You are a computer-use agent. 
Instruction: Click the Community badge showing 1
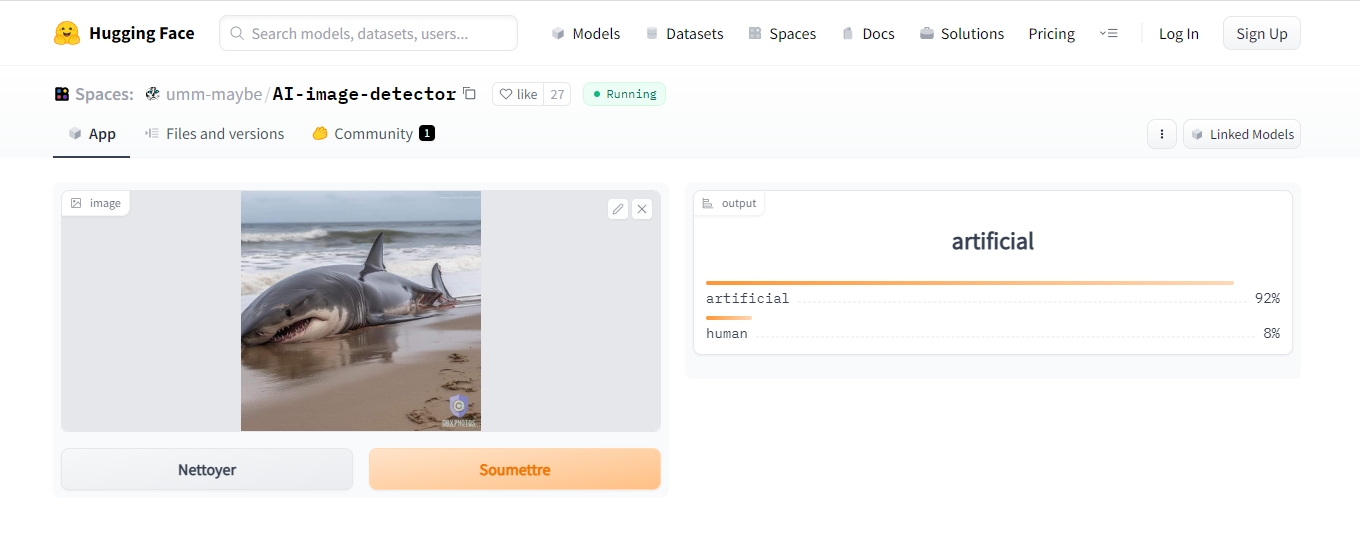(427, 133)
